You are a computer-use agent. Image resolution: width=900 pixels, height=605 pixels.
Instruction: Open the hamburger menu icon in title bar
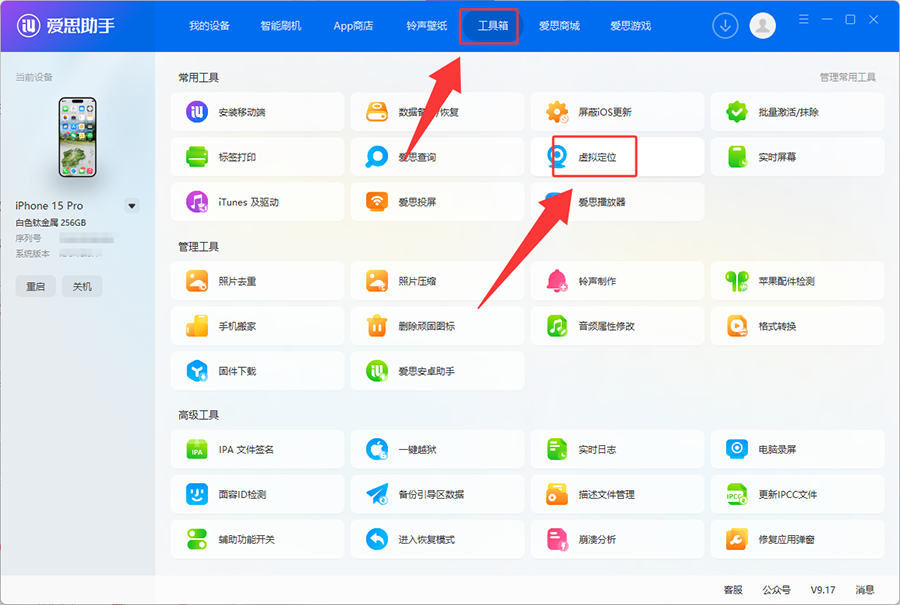tap(804, 20)
